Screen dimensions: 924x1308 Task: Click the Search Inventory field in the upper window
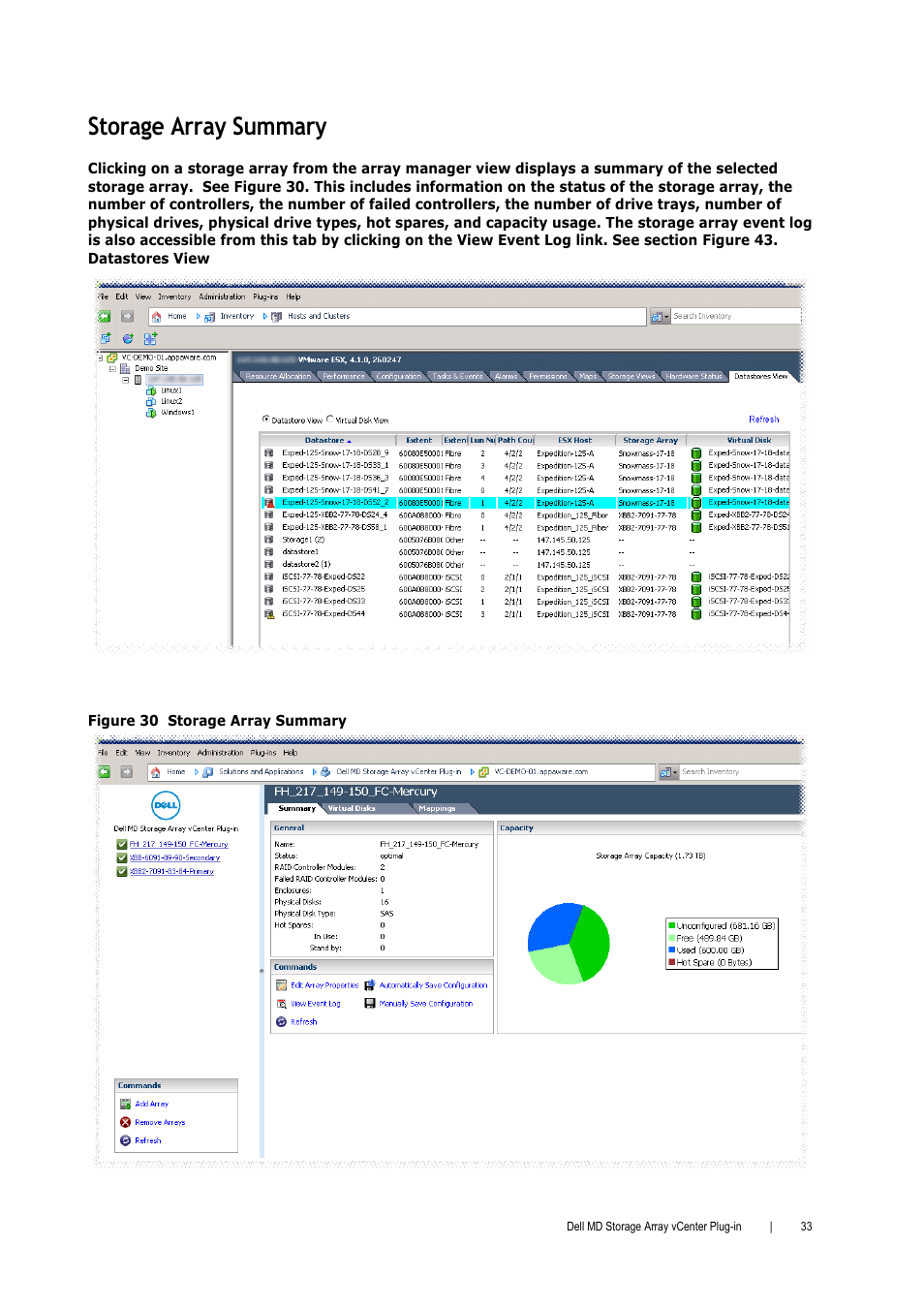click(x=735, y=317)
